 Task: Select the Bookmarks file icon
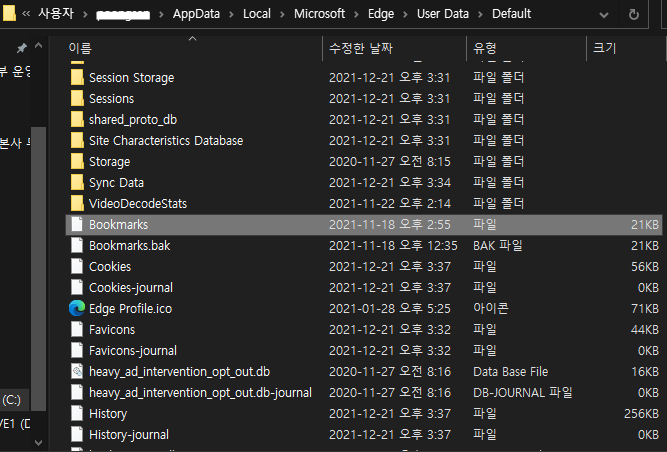tap(77, 225)
